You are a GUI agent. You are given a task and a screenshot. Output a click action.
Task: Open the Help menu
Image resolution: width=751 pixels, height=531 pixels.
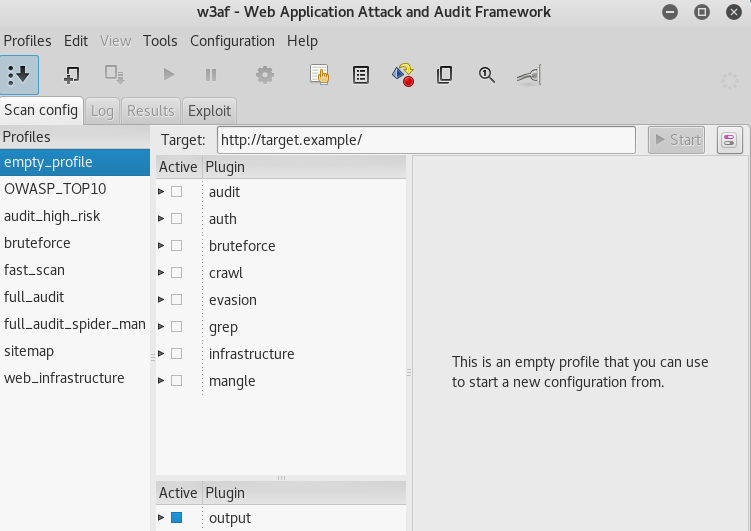click(302, 41)
